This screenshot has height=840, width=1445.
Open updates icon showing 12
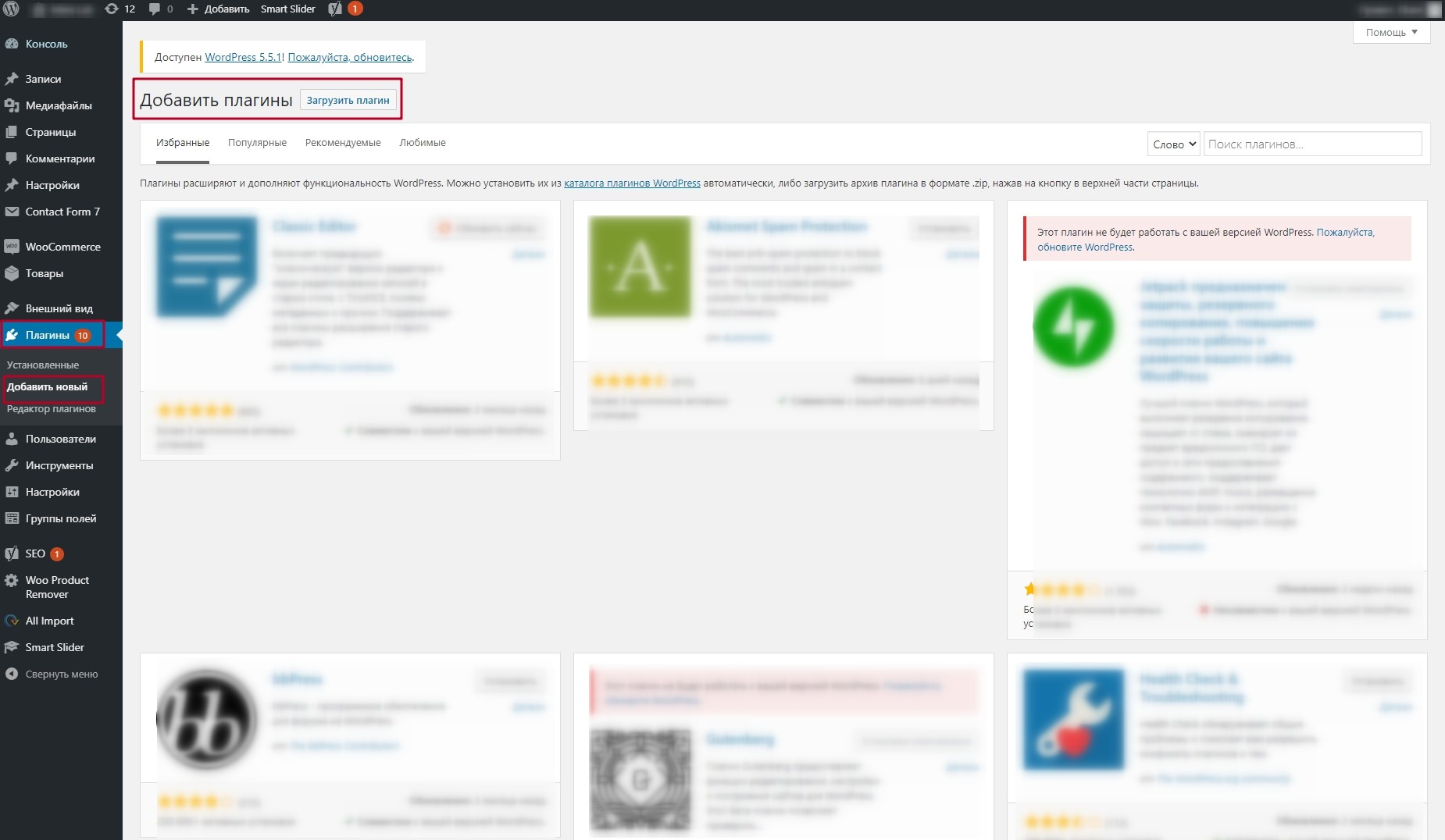(120, 9)
